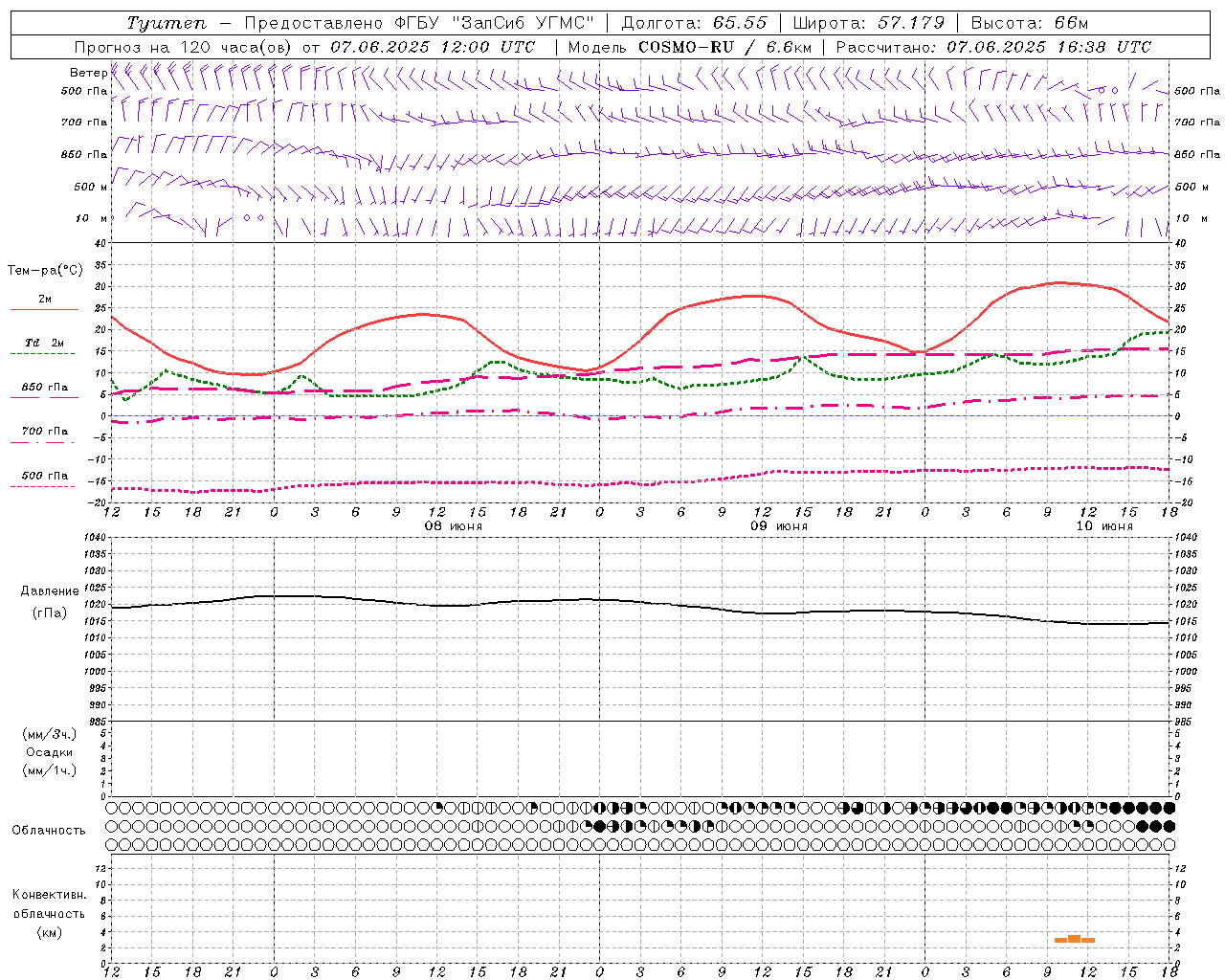1225x980 pixels.
Task: Click the forecast start time 07.06.2025 12:00 UTC
Action: pos(433,47)
